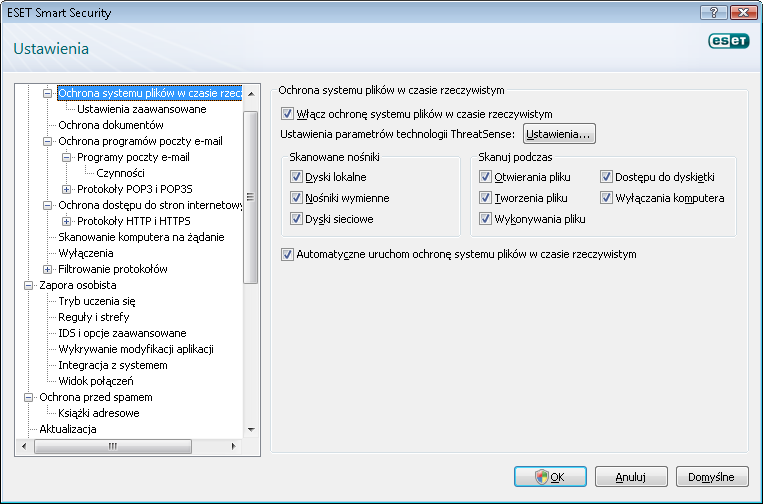Open 'Tryb uczenia się' settings
The width and height of the screenshot is (763, 504).
click(97, 301)
